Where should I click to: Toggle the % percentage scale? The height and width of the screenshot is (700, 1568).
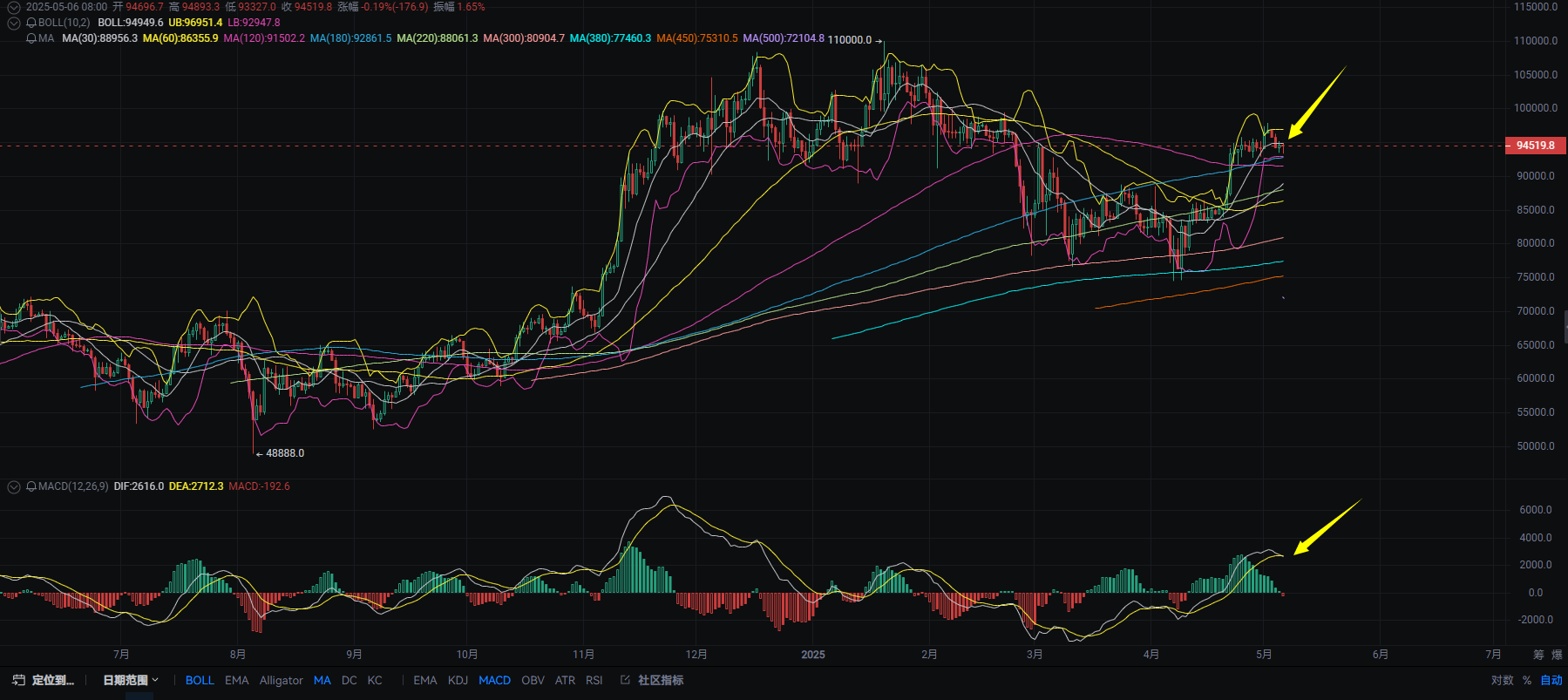click(x=1527, y=680)
